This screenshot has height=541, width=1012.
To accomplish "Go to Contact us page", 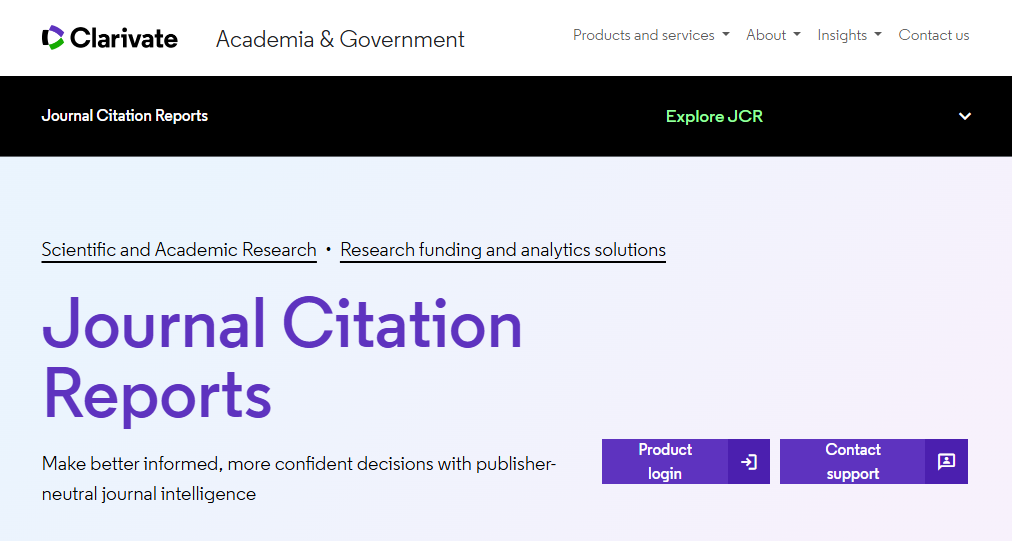I will click(934, 35).
